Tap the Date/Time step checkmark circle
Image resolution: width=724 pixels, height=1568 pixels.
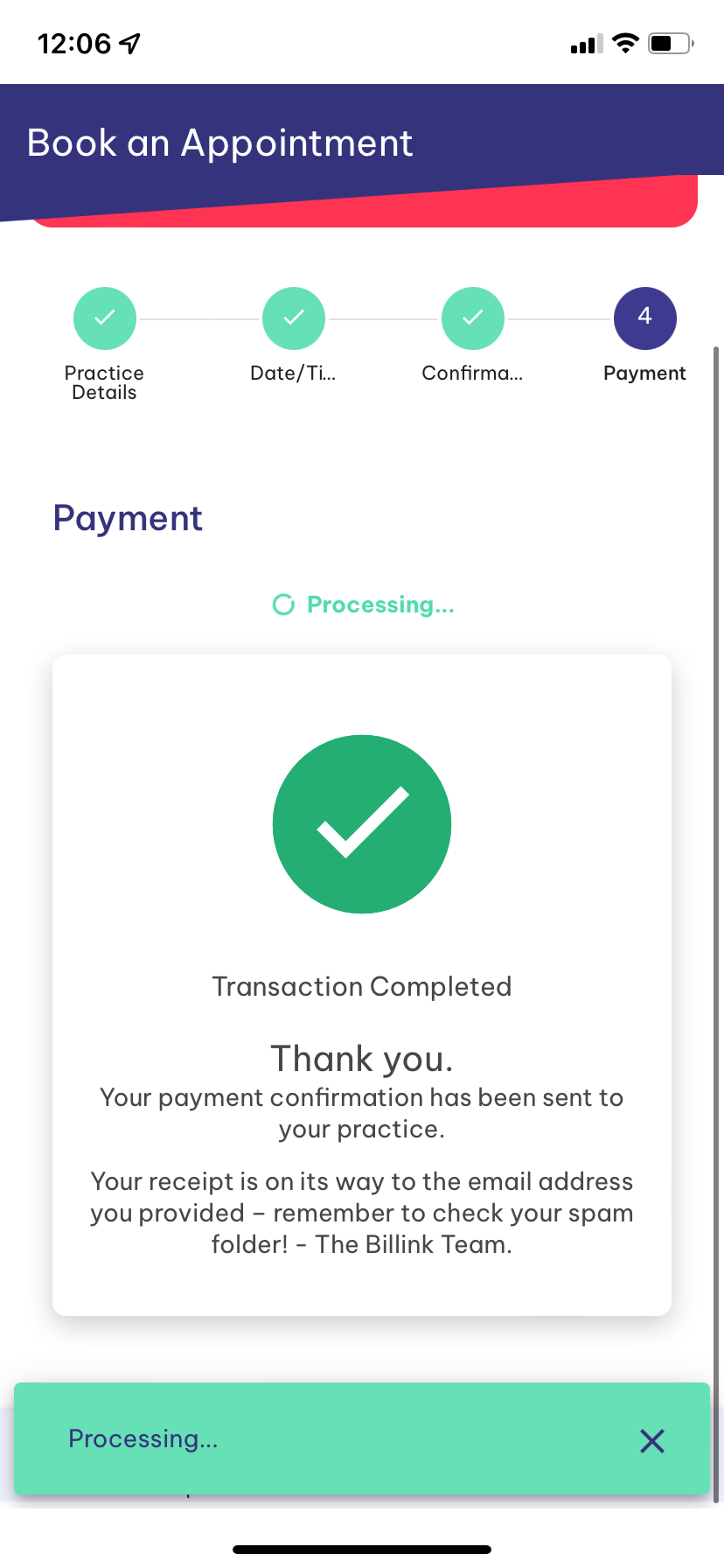pyautogui.click(x=294, y=318)
